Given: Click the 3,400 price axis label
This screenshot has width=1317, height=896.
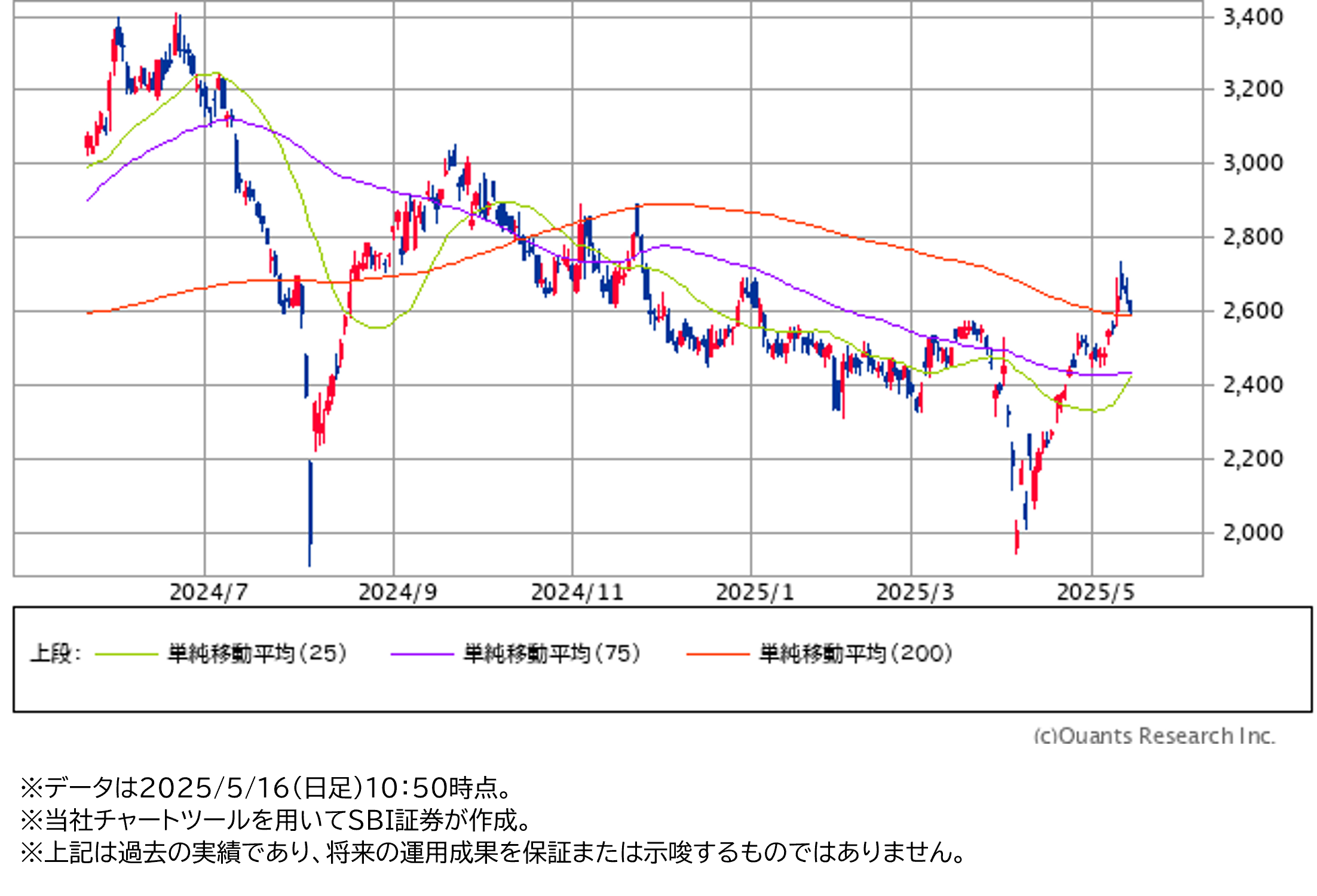Looking at the screenshot, I should [x=1252, y=17].
